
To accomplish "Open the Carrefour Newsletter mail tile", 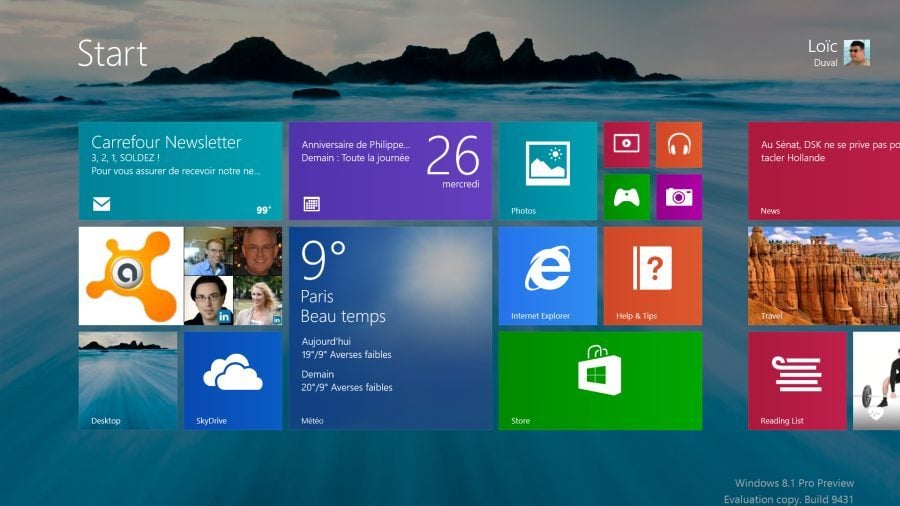I will [180, 170].
